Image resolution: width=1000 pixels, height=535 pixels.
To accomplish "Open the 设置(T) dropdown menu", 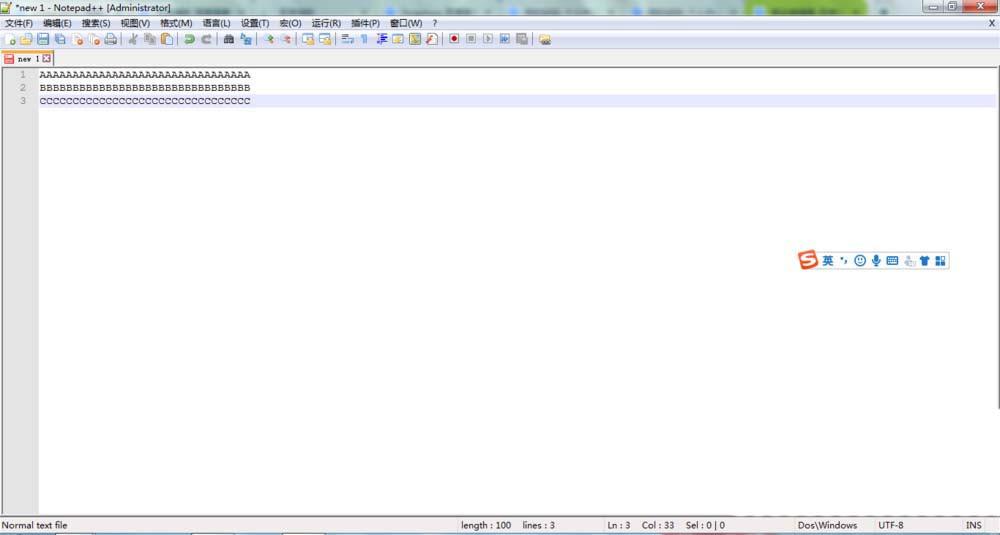I will point(255,23).
